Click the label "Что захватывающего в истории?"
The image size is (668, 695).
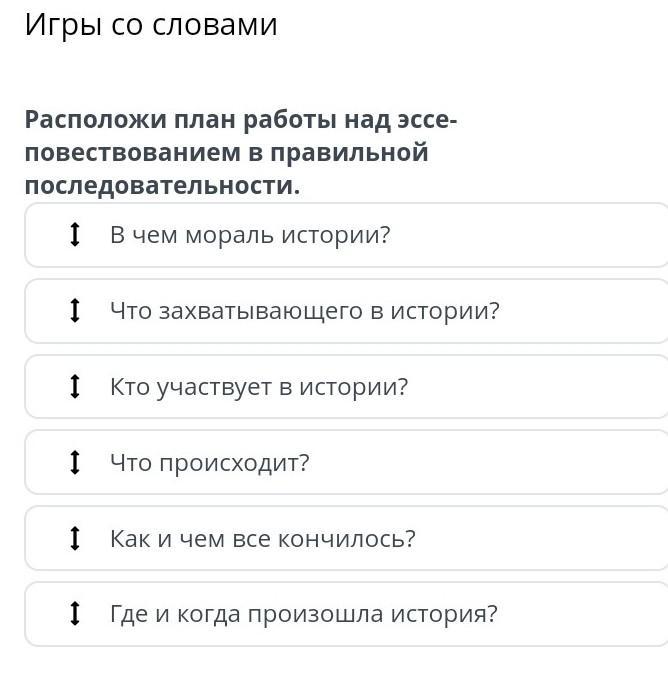304,311
